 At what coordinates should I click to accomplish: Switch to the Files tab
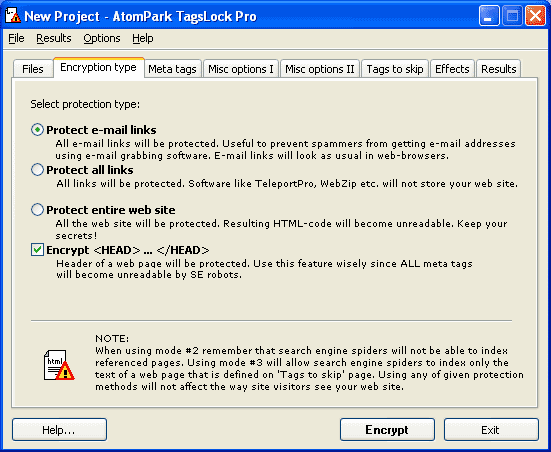pos(33,69)
